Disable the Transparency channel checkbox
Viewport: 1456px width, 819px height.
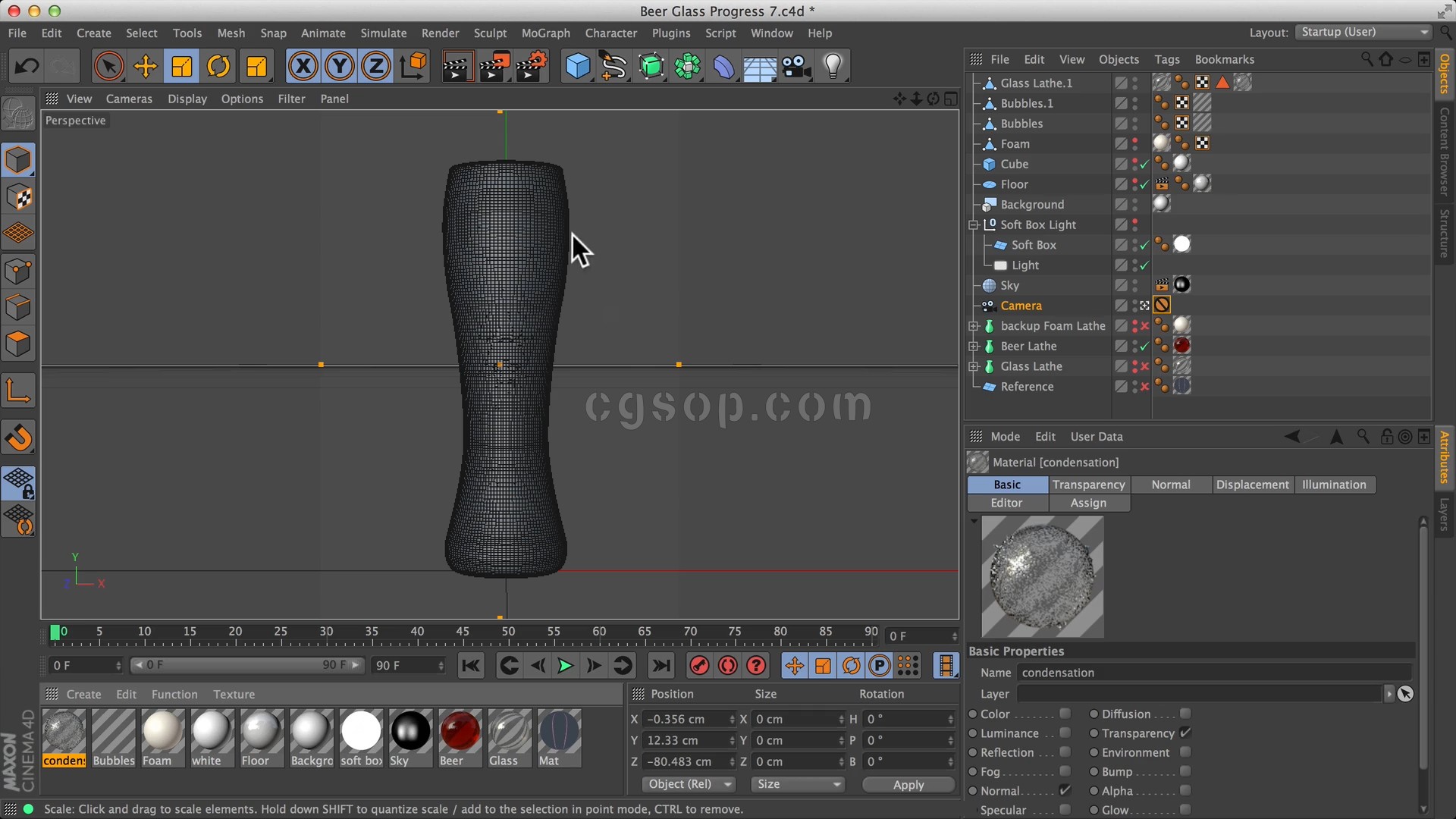[x=1185, y=733]
